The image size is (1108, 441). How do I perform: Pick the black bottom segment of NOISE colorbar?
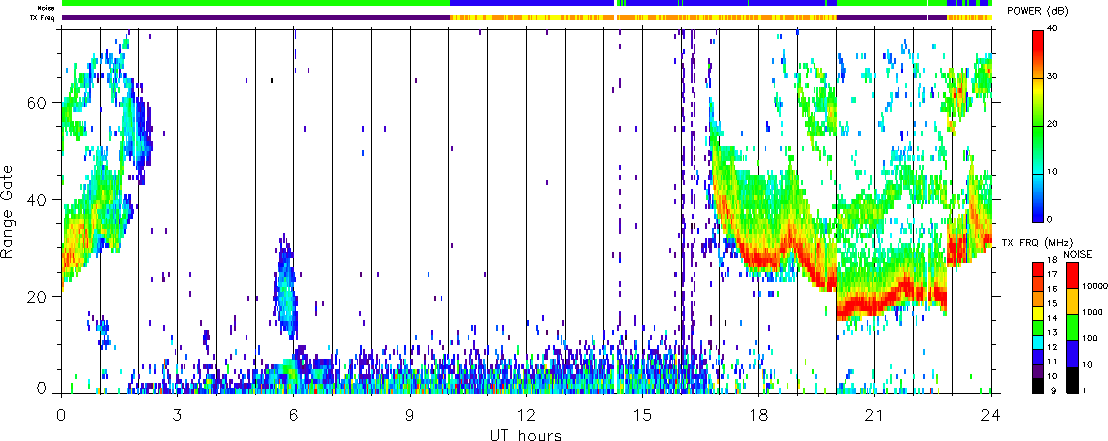(x=1072, y=380)
